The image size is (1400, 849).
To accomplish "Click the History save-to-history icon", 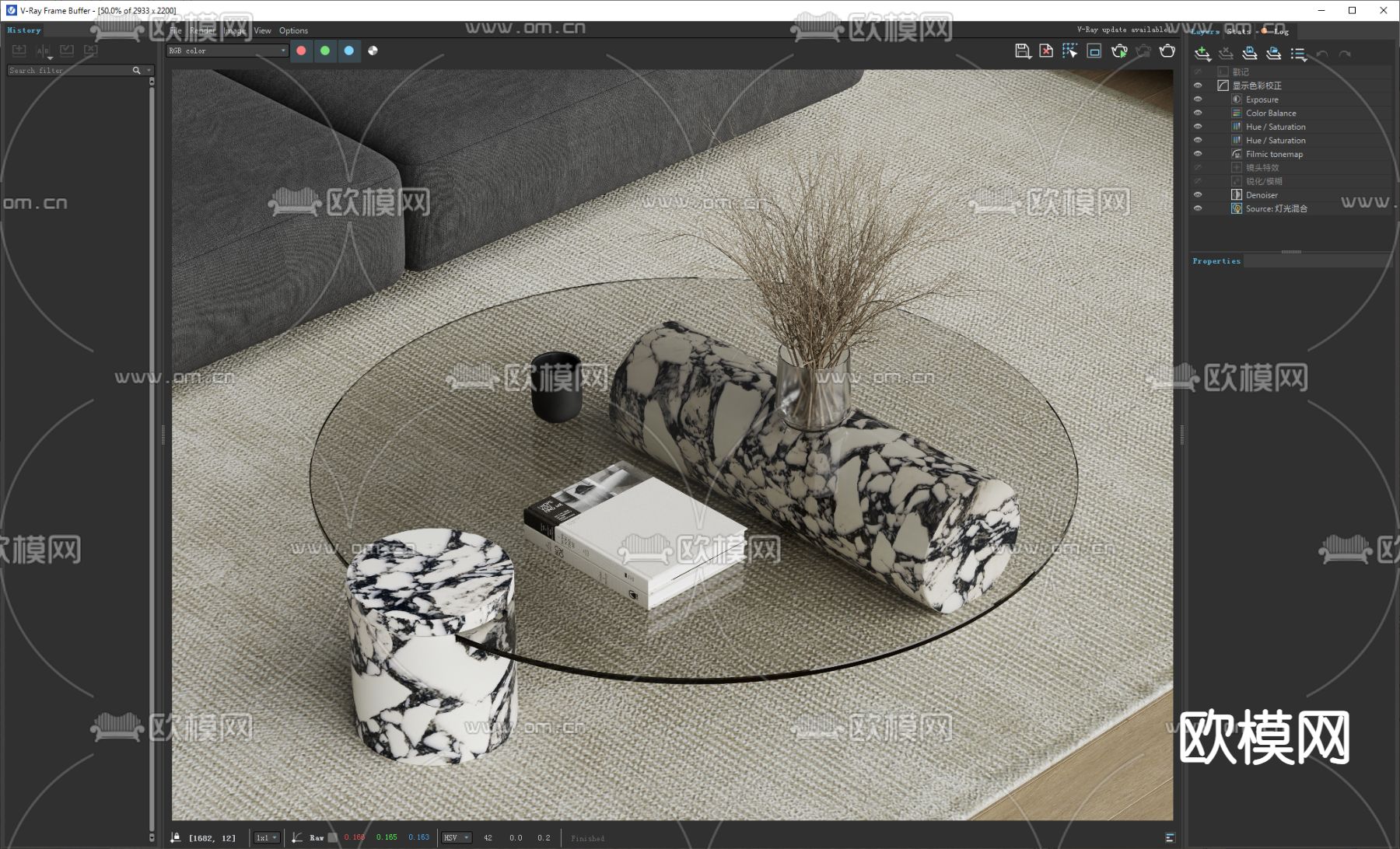I will click(x=19, y=51).
